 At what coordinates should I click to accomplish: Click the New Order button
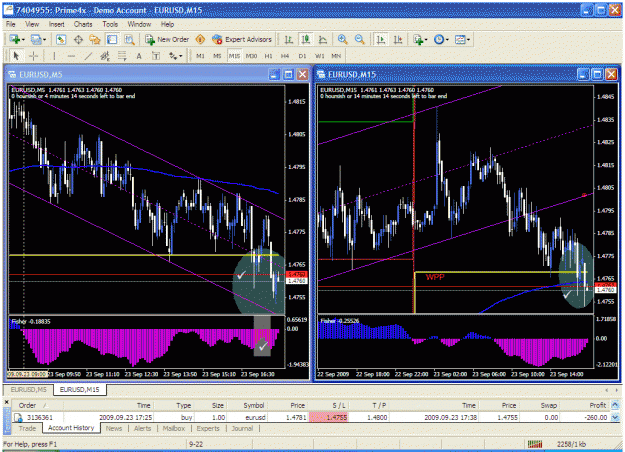[167, 39]
